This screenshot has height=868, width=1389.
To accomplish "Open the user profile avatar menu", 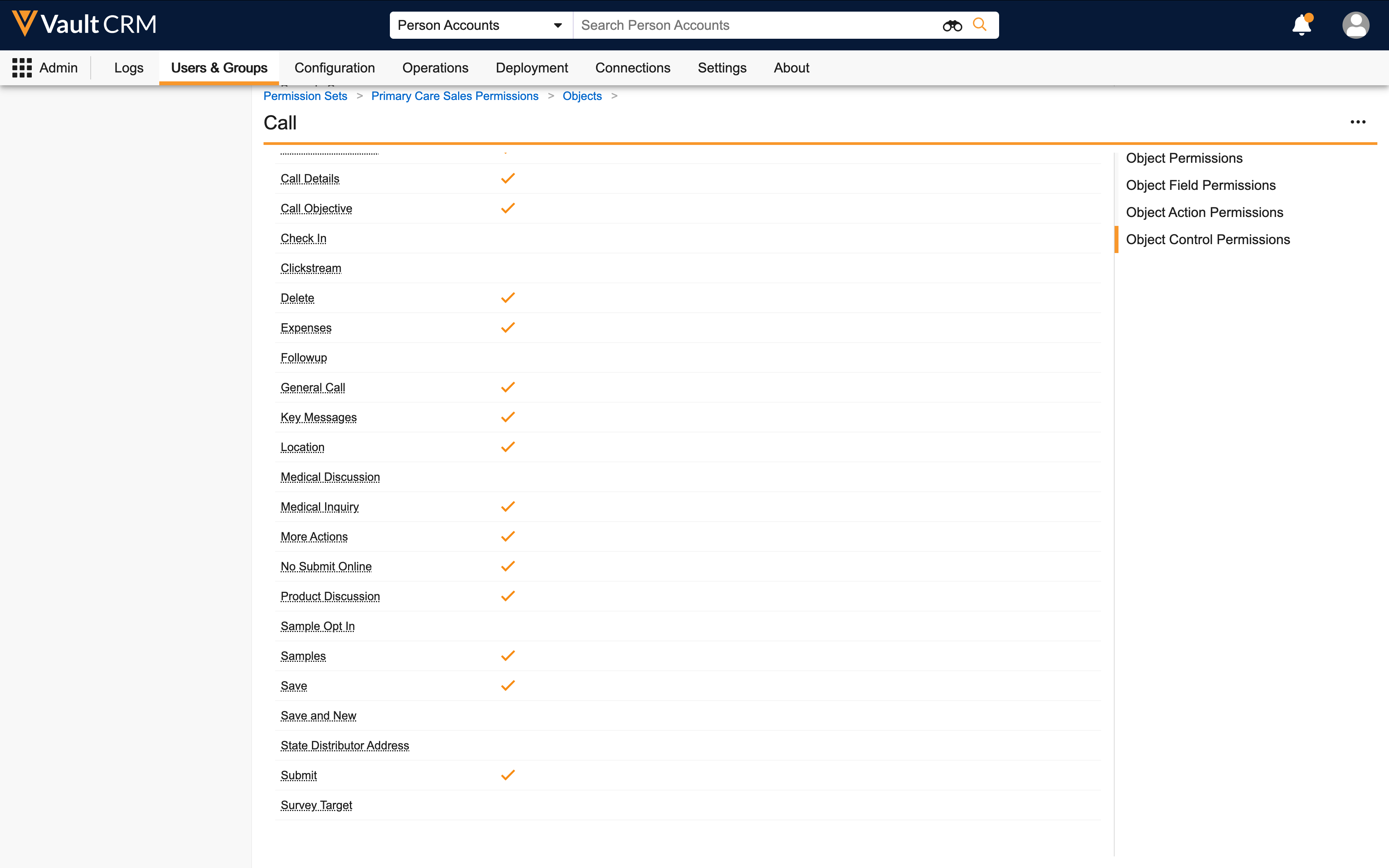I will point(1355,25).
